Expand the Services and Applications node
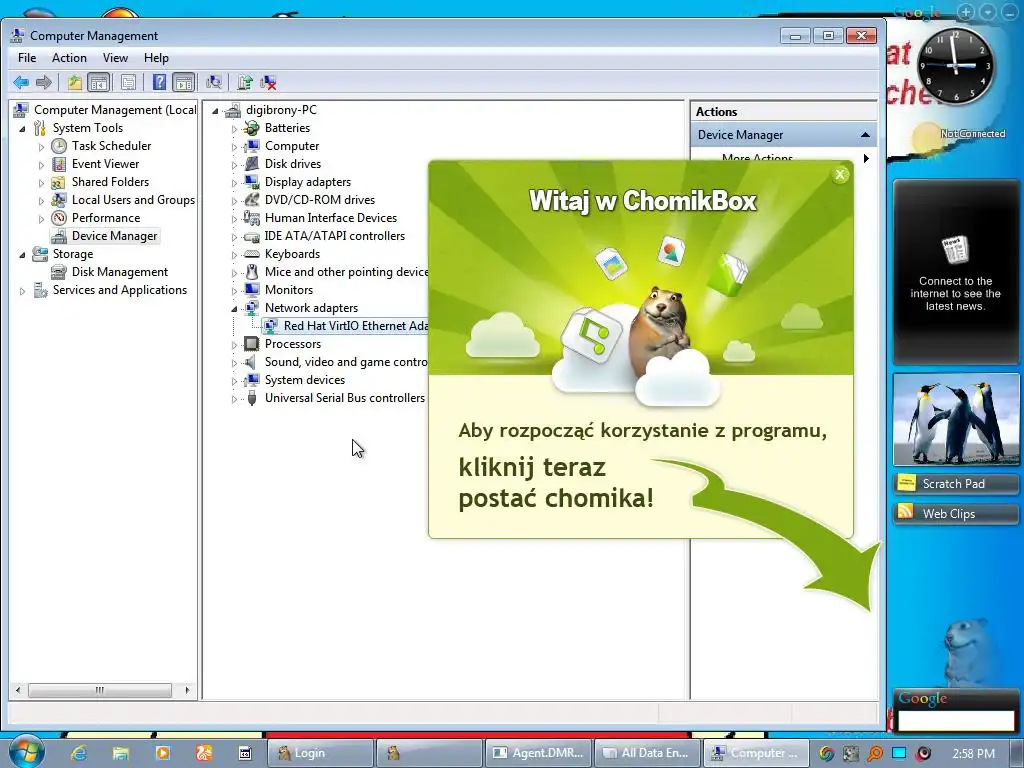The height and width of the screenshot is (768, 1024). (x=22, y=291)
